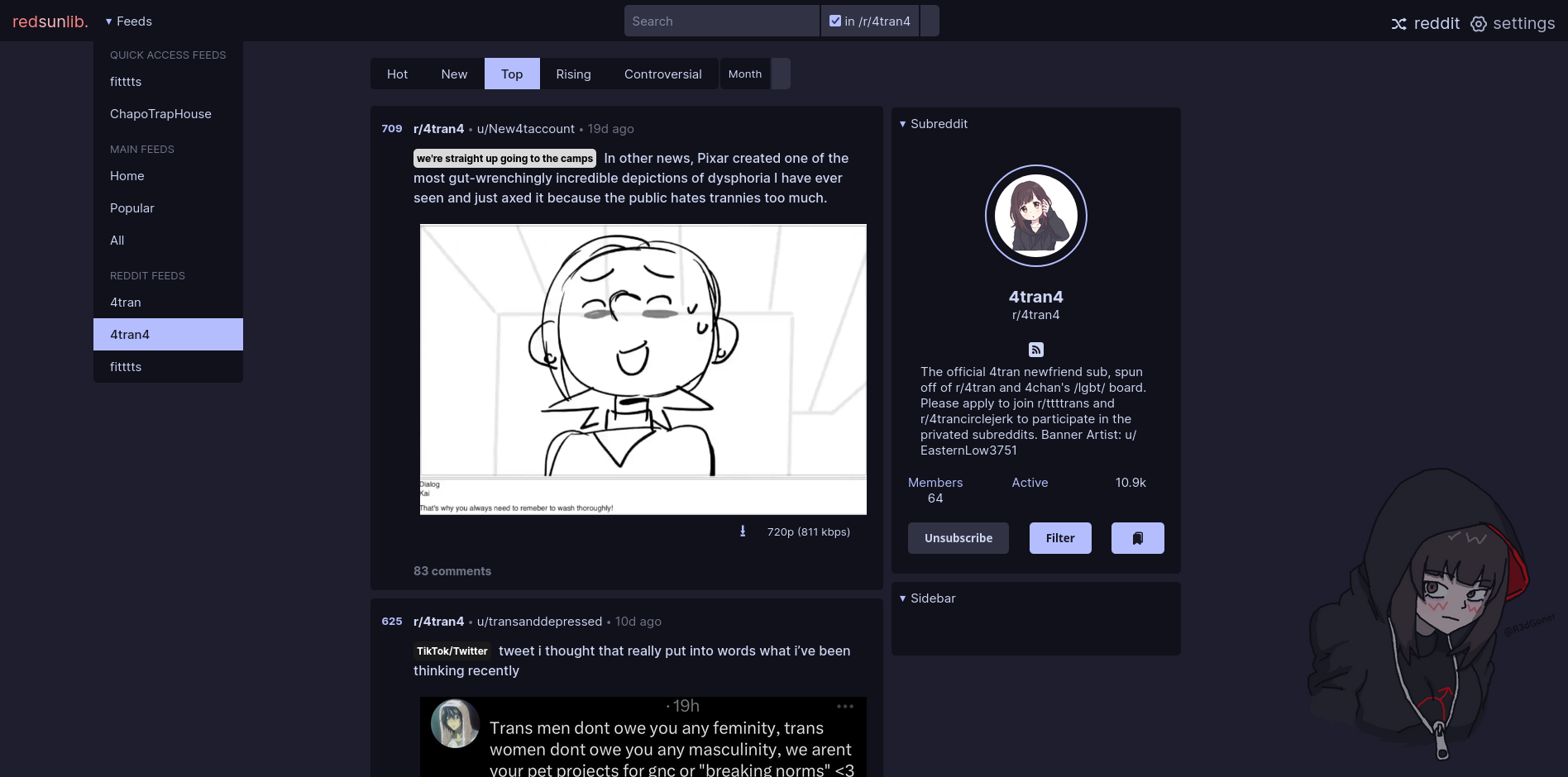Go to the All feed
This screenshot has height=777, width=1568.
pos(168,241)
